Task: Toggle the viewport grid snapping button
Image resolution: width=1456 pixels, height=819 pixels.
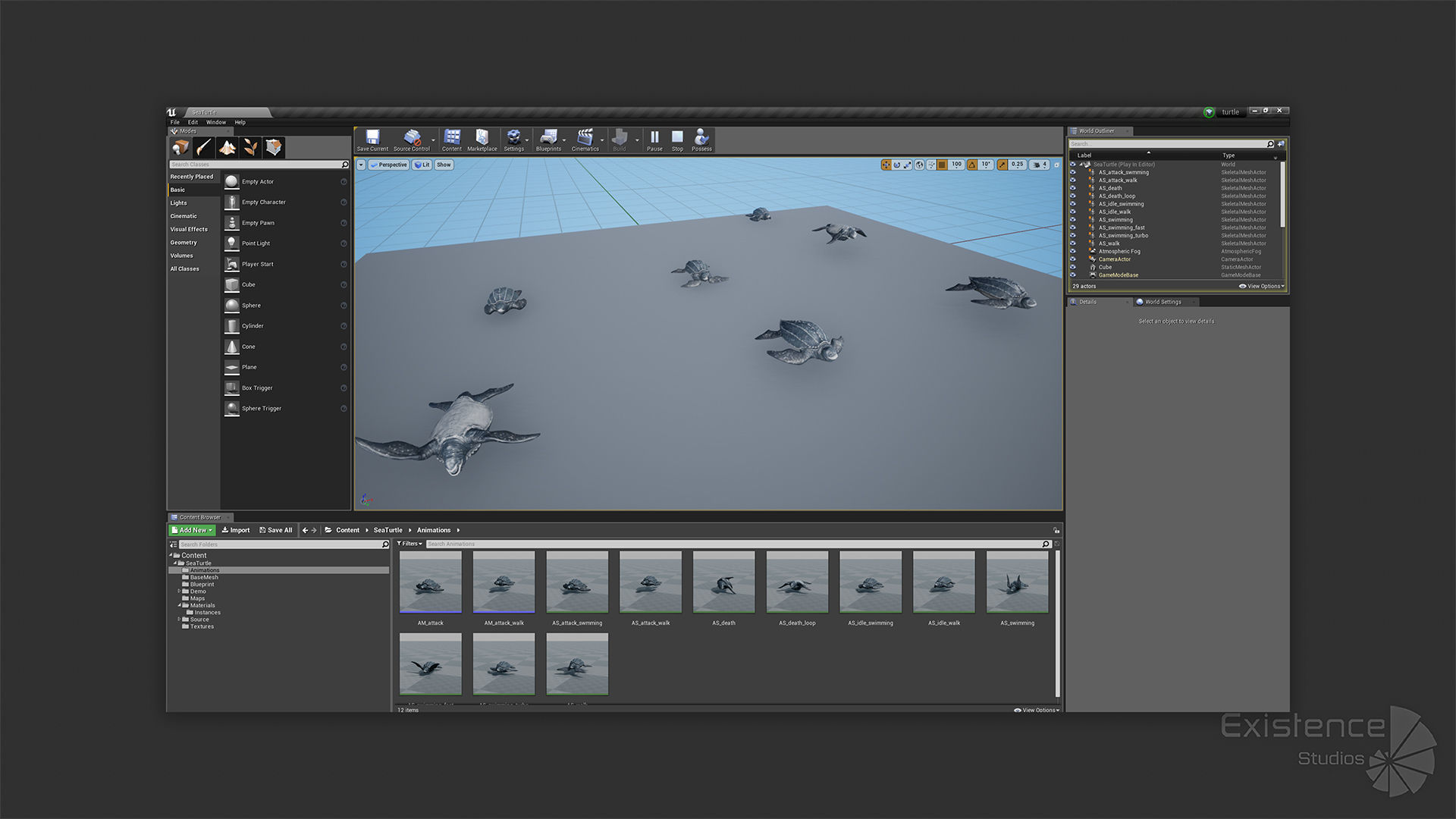Action: 942,165
